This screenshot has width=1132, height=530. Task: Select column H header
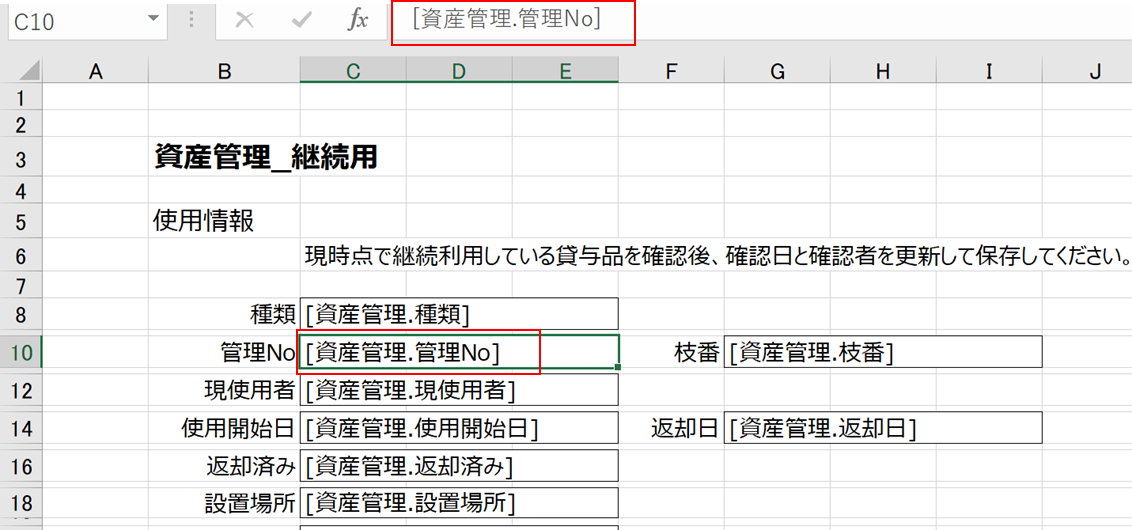click(884, 71)
